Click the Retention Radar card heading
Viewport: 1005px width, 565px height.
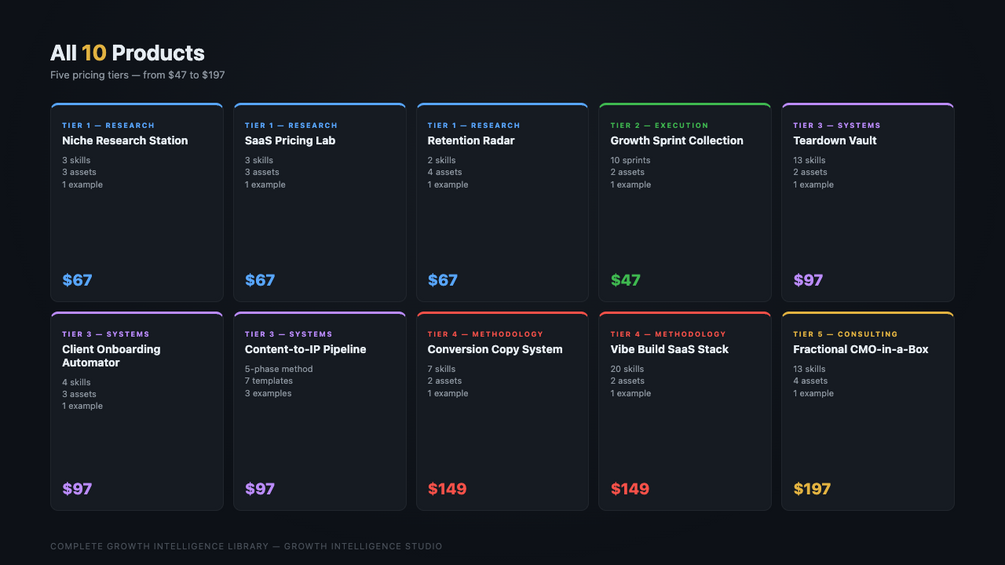coord(471,141)
